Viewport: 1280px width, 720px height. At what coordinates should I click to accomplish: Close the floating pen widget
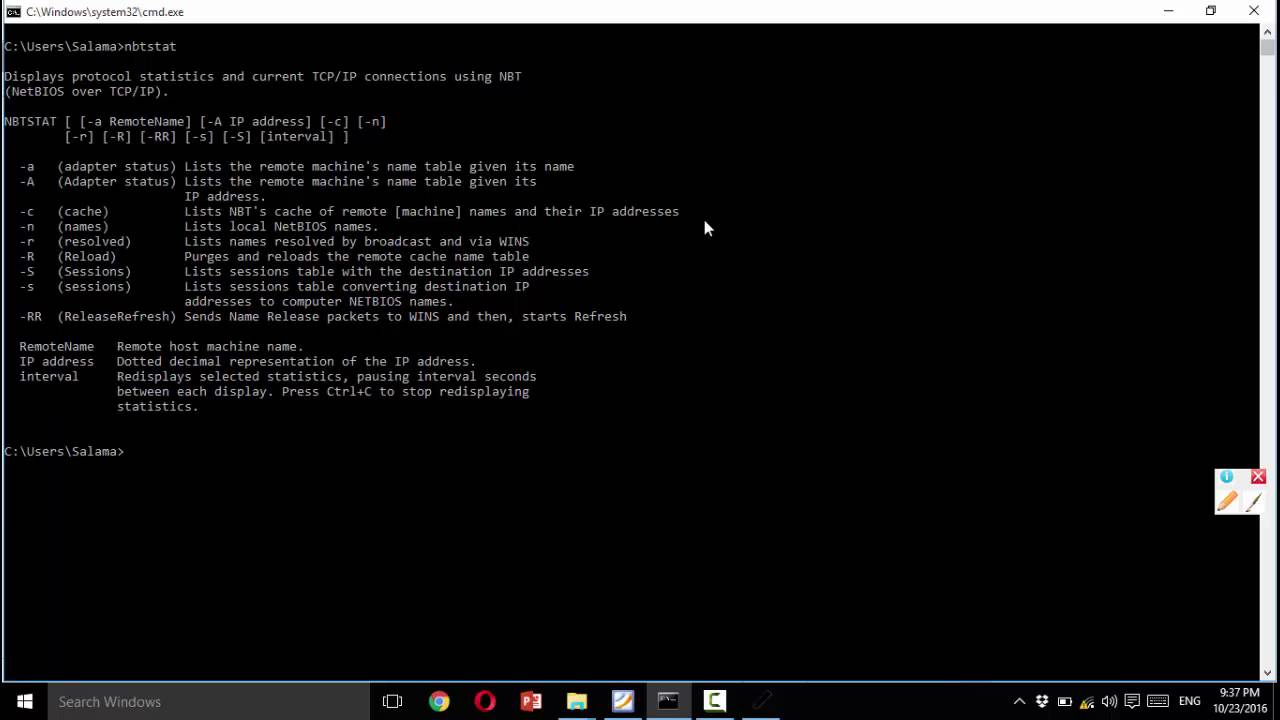[x=1258, y=477]
